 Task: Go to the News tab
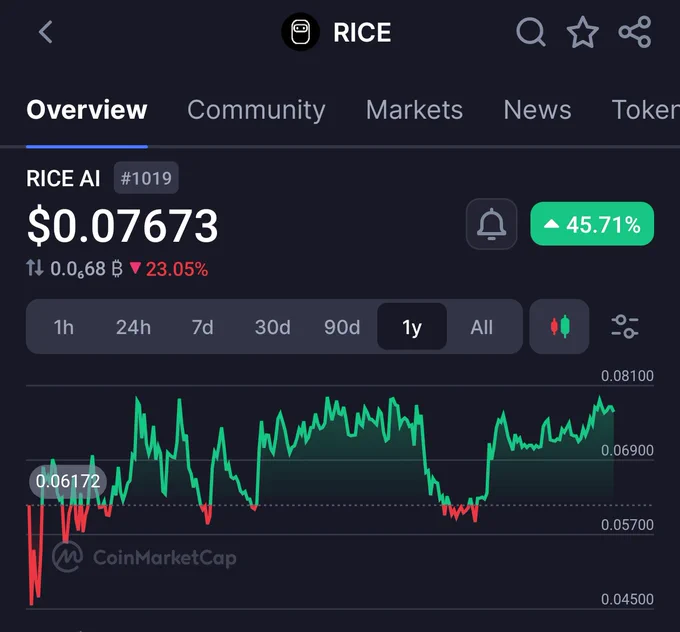(537, 110)
